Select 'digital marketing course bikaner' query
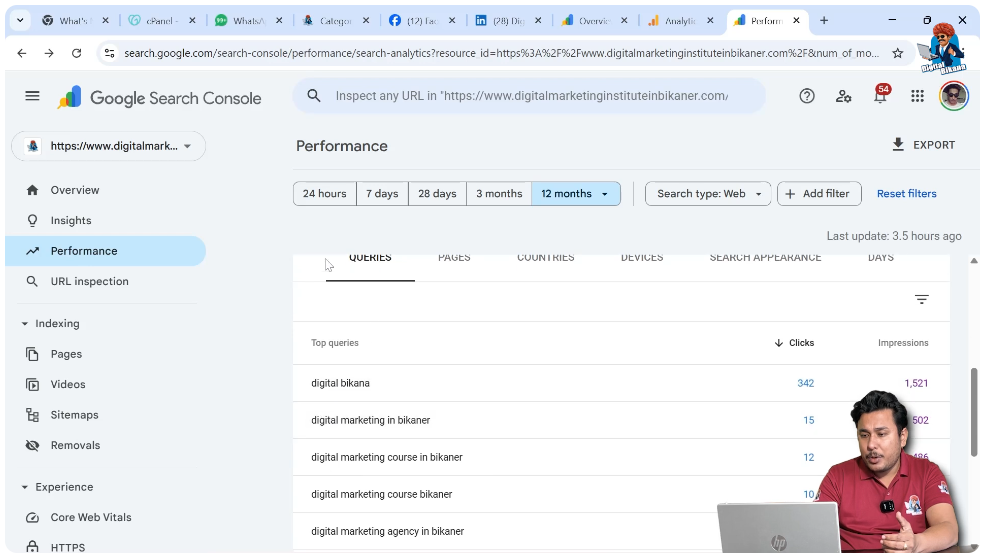 click(621, 494)
